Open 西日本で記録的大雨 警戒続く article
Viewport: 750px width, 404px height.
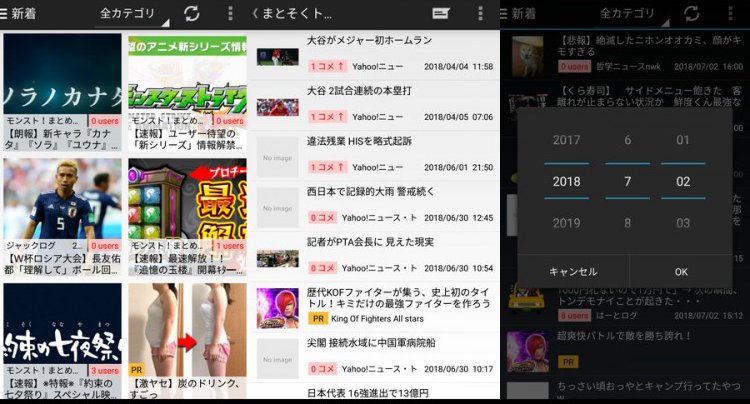[375, 207]
